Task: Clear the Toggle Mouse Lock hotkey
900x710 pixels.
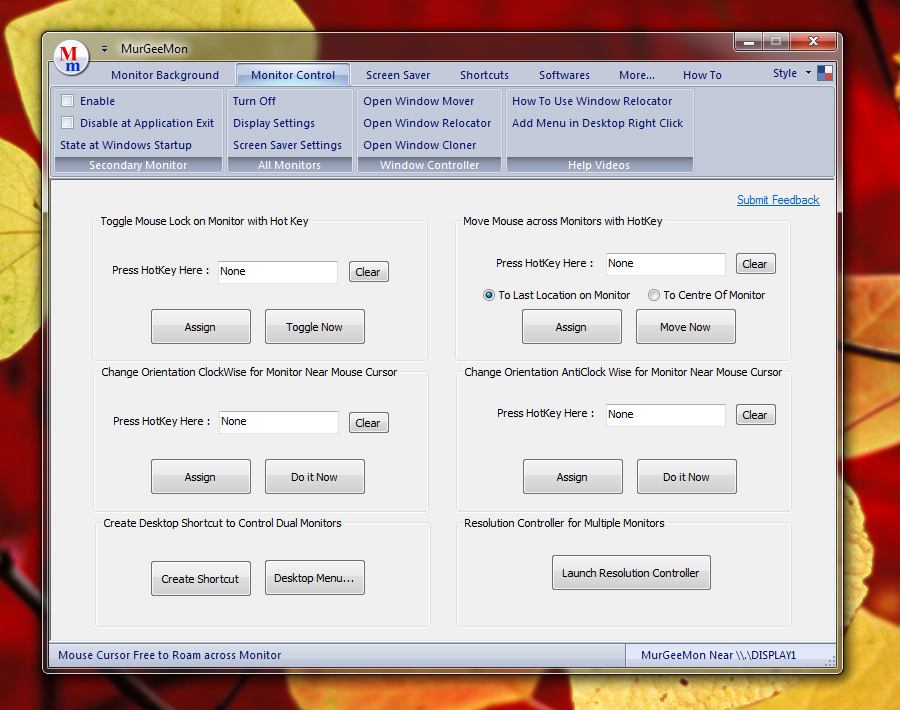Action: [x=368, y=272]
